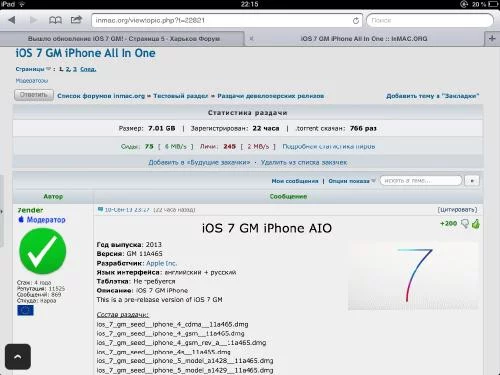Viewport: 500px width, 375px height.
Task: Open the Apple Inc. developer link
Action: 161,263
